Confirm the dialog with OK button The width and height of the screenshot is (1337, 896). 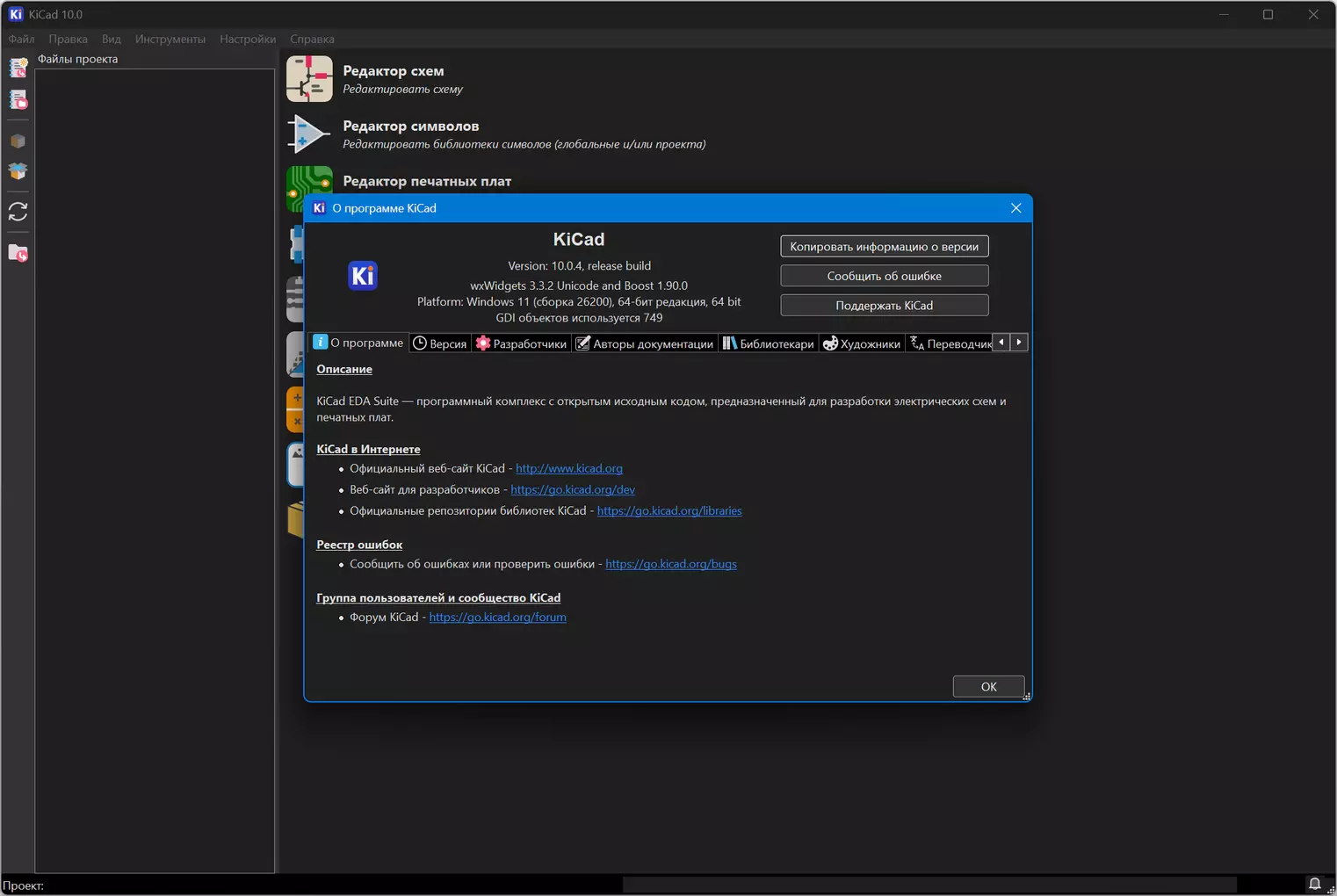(988, 687)
